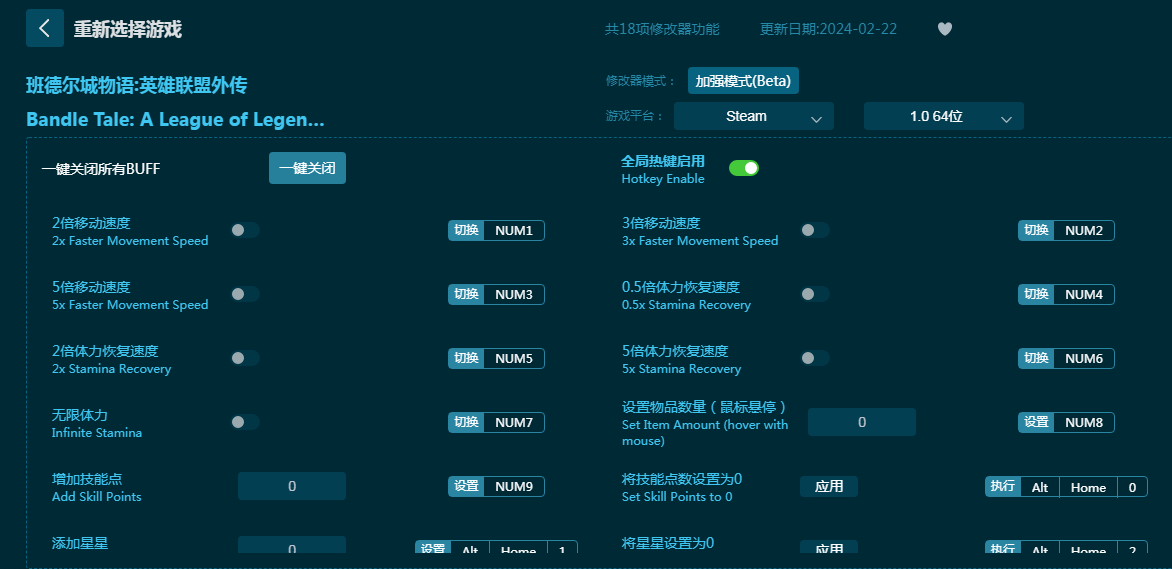Enable 5x Stamina Recovery switch
The image size is (1172, 569).
click(x=814, y=358)
